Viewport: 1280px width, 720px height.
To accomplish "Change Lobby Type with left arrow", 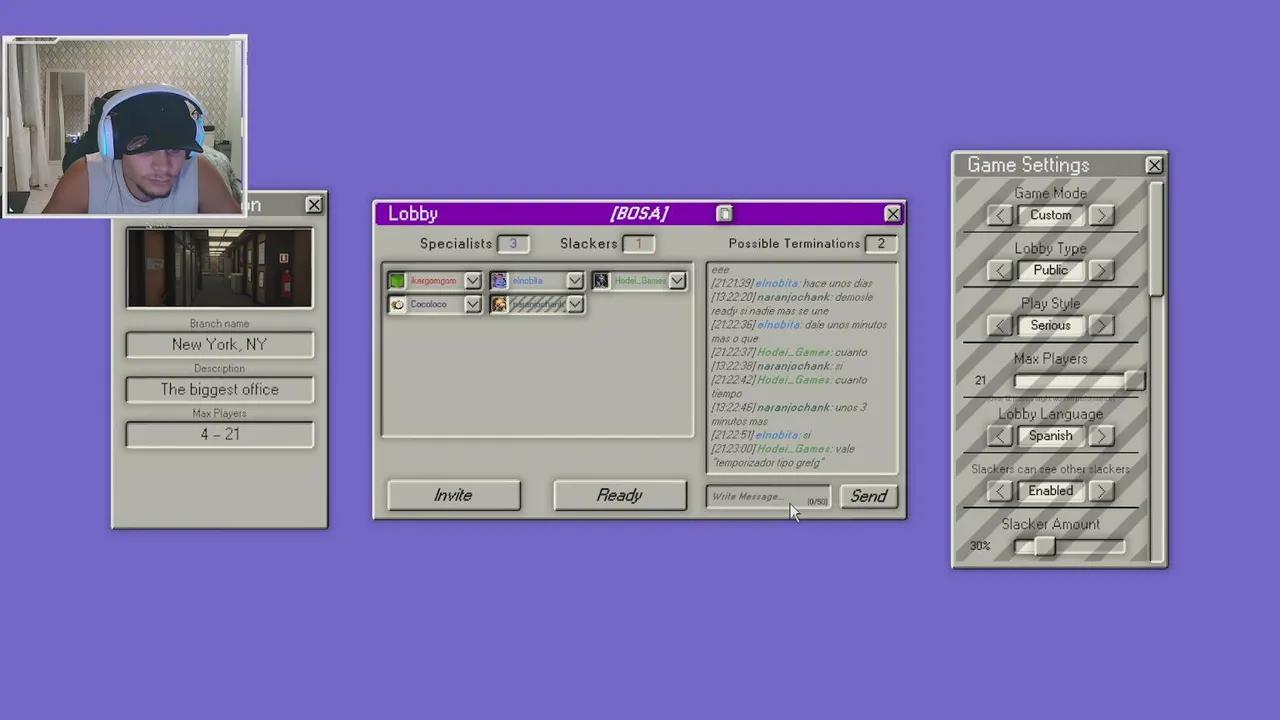I will click(x=1000, y=270).
